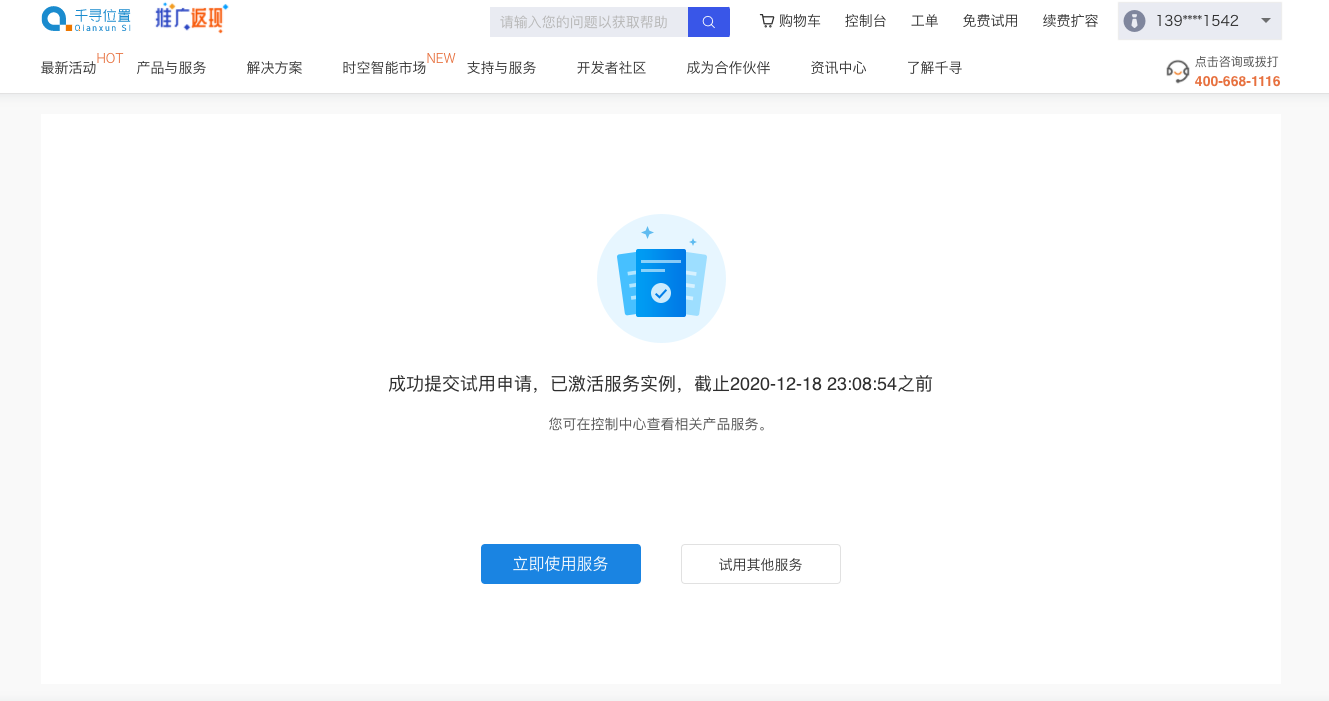
Task: Open 解决方案 menu item
Action: [x=274, y=68]
